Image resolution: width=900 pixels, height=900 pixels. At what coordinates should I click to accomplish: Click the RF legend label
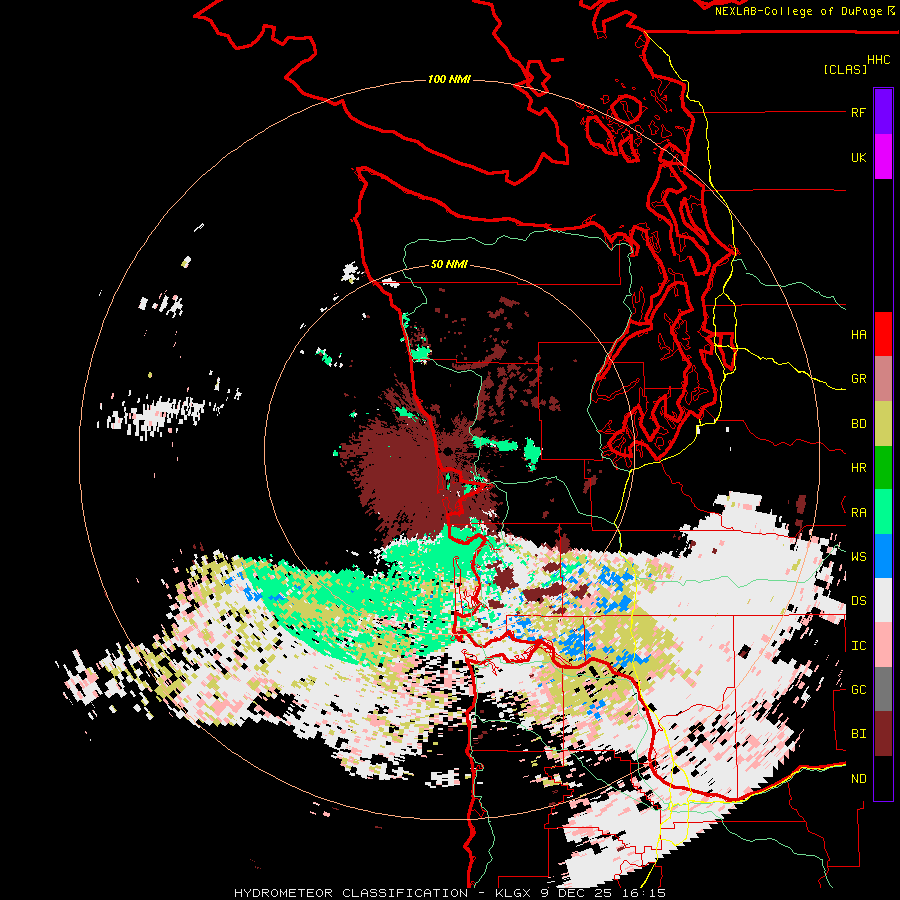click(x=858, y=112)
